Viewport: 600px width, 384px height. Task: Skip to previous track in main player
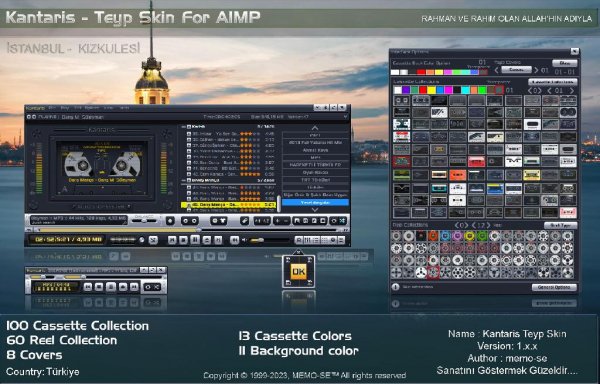172,240
